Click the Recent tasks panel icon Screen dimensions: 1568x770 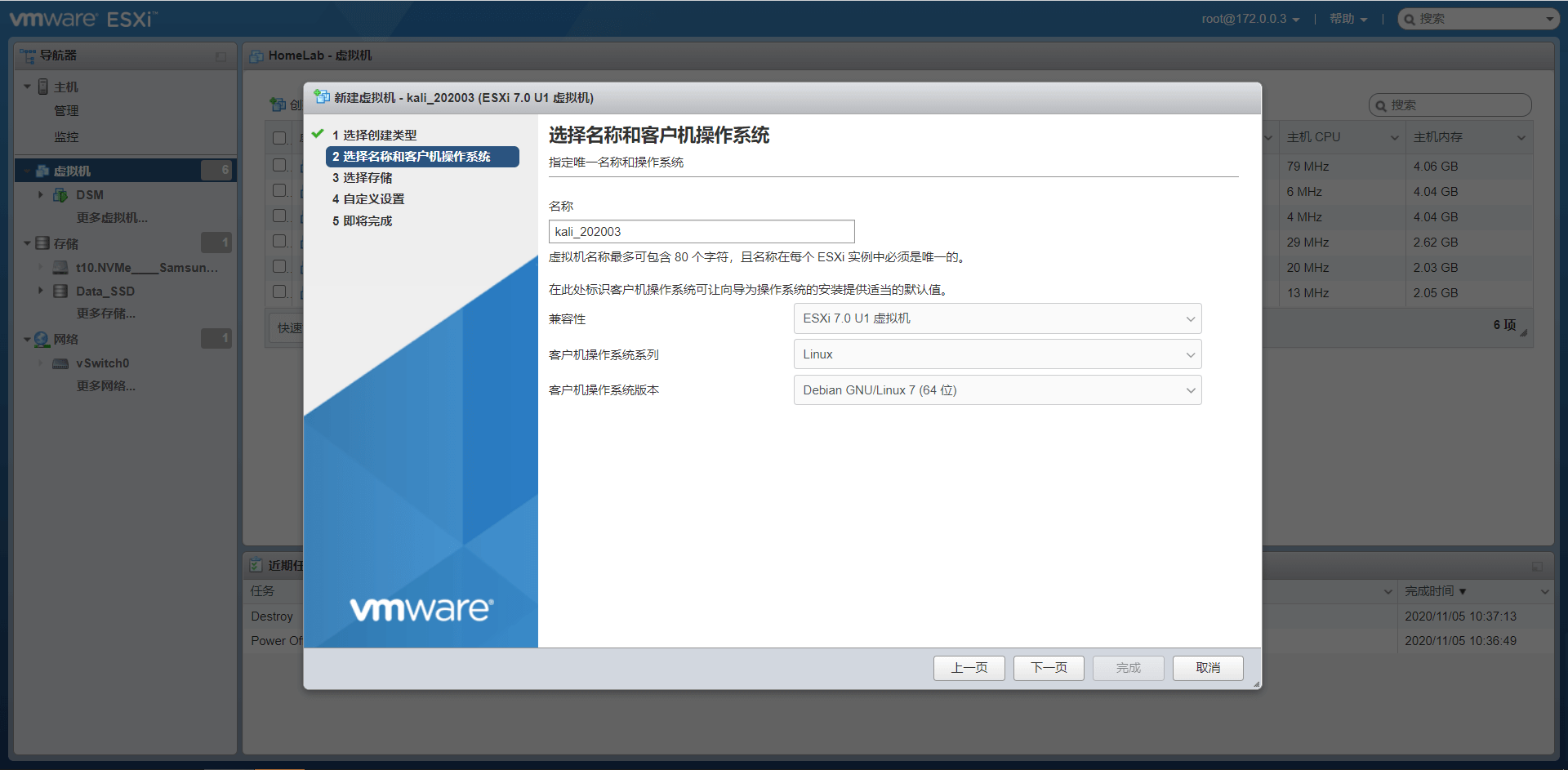[x=256, y=565]
